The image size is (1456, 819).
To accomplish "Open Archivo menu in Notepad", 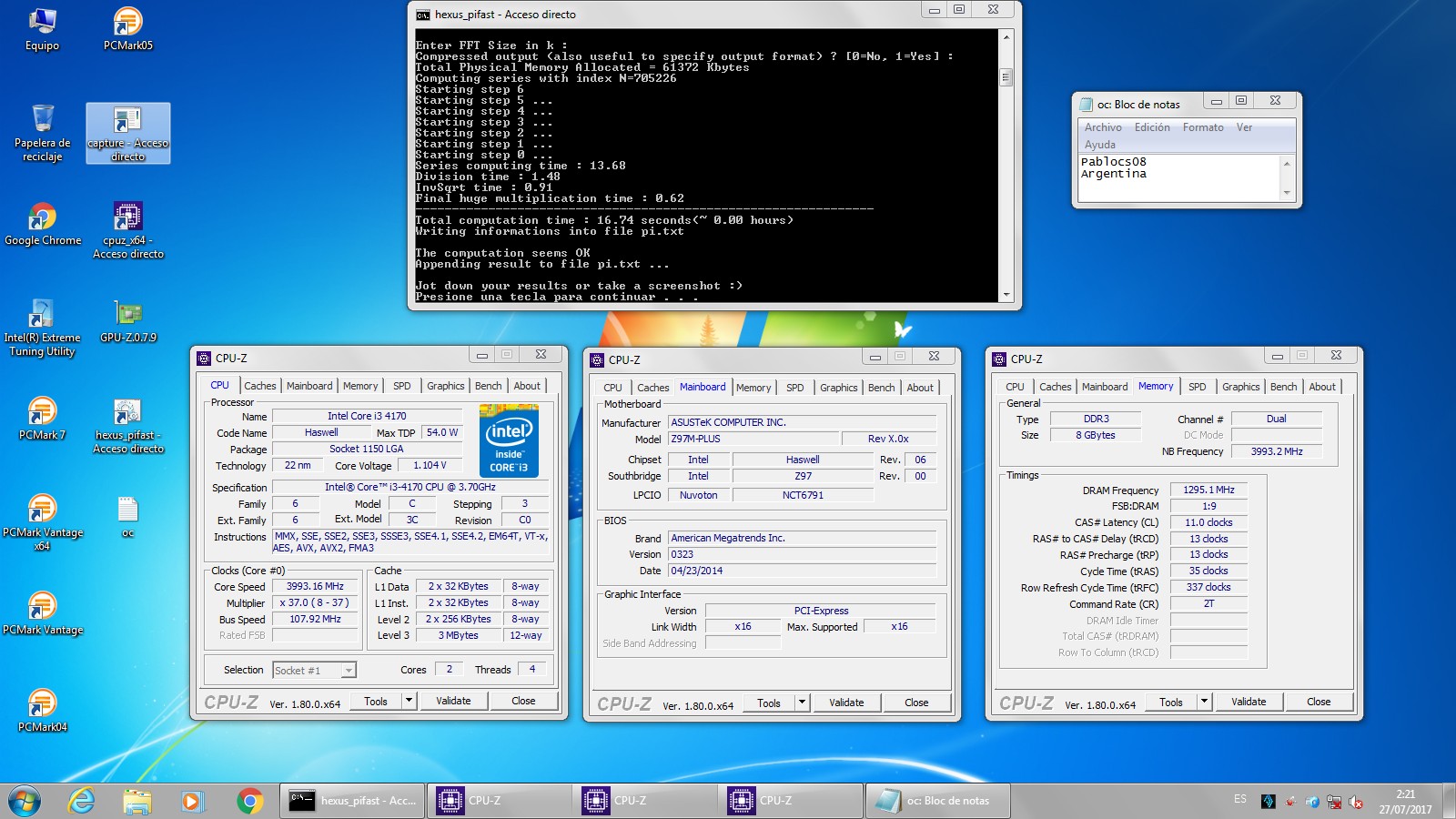I will 1103,127.
